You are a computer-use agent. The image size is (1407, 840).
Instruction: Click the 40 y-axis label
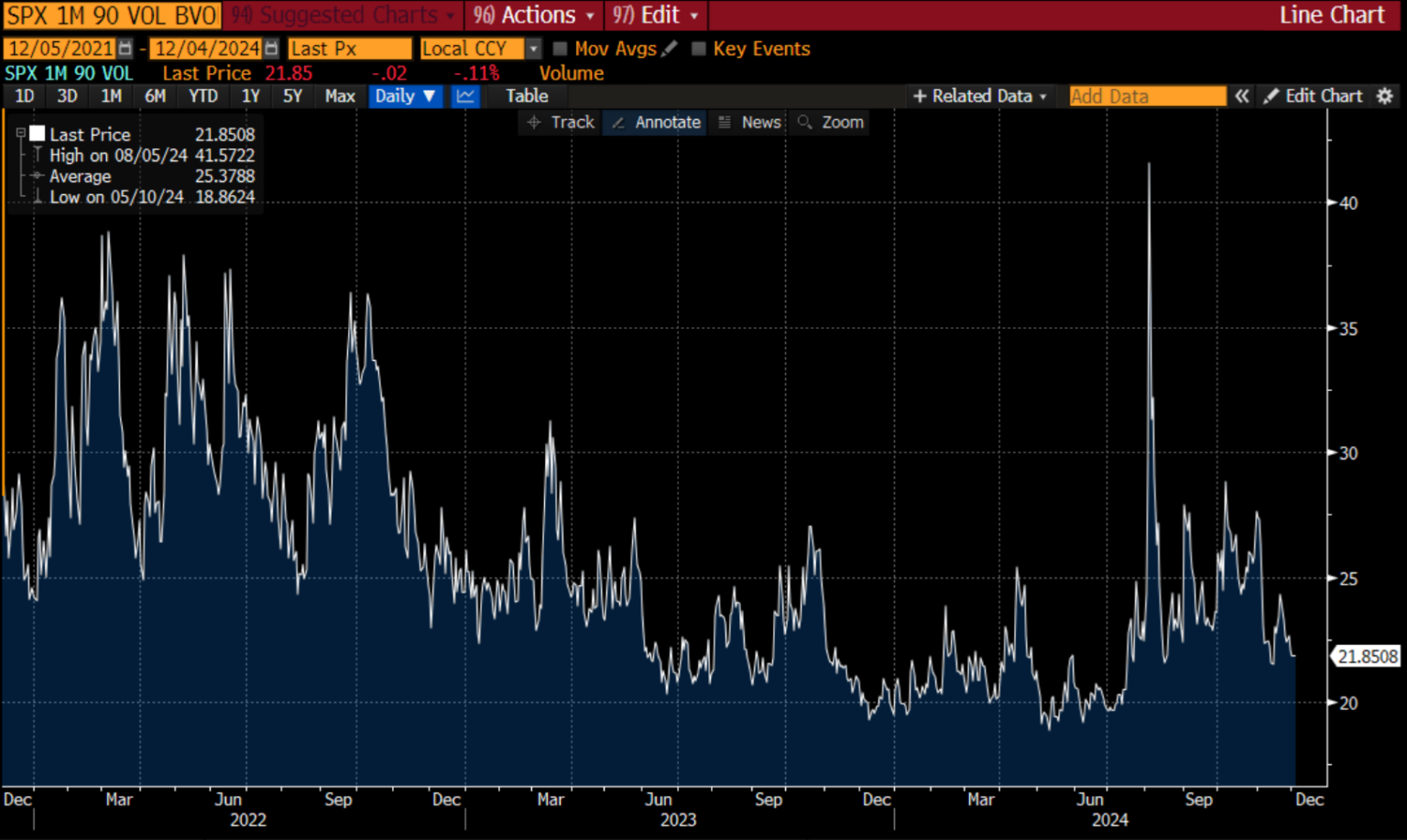[x=1348, y=203]
